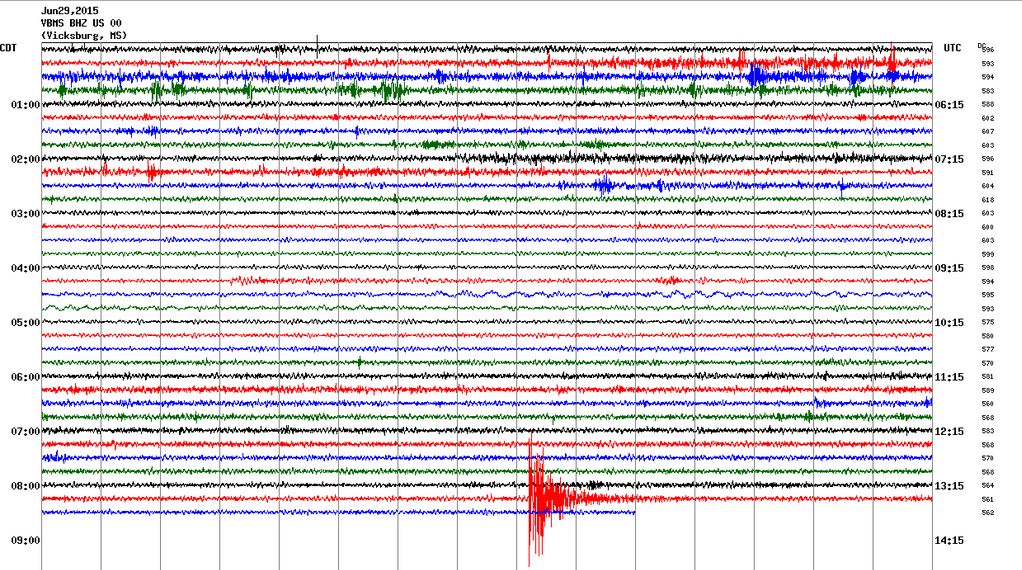This screenshot has height=570, width=1022.
Task: Click the DC offset value 602
Action: [987, 119]
